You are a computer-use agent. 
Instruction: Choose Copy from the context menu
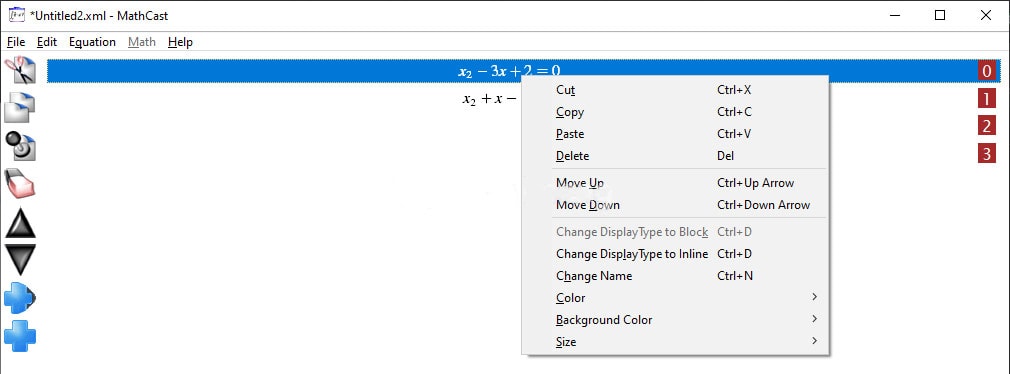tap(675, 112)
